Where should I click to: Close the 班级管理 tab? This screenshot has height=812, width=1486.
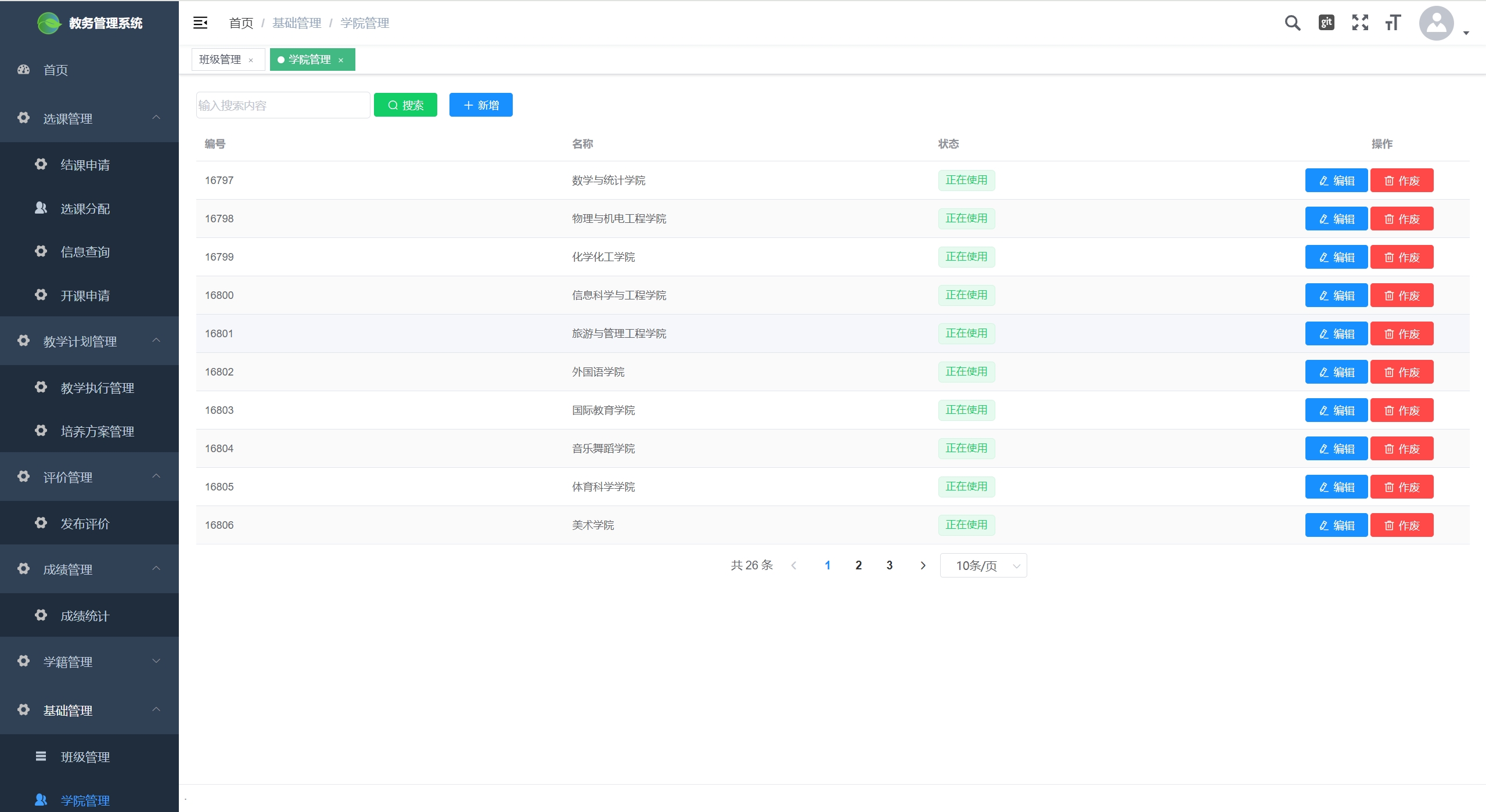click(251, 60)
